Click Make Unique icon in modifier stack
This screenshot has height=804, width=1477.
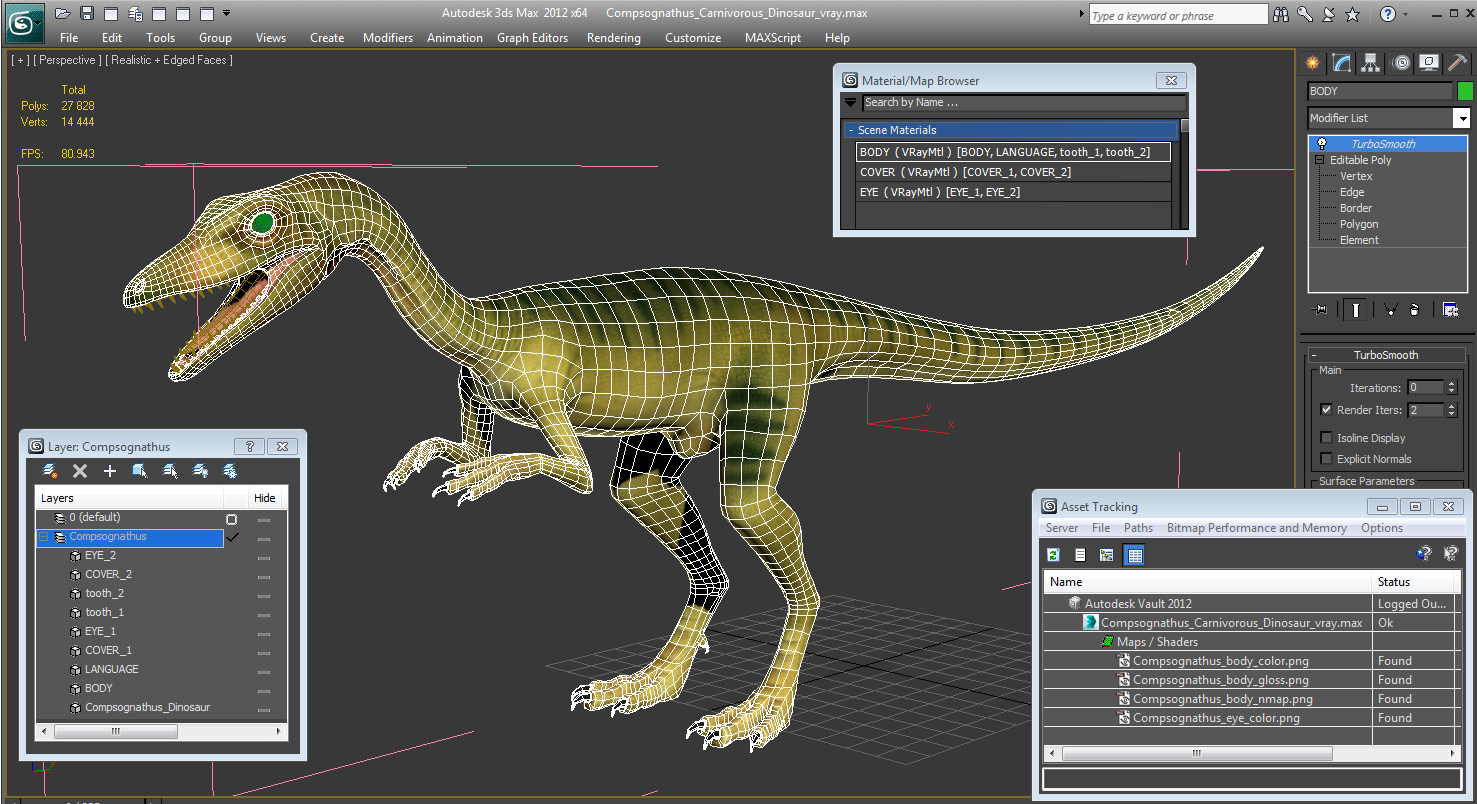(x=1390, y=310)
